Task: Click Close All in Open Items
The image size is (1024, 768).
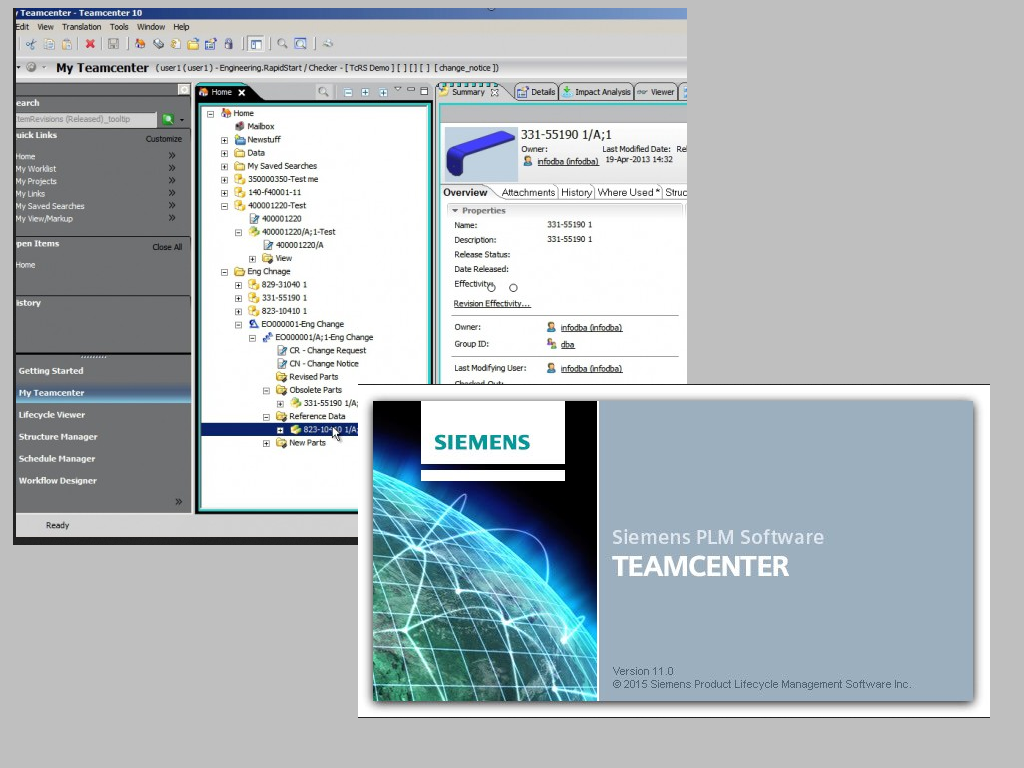Action: [167, 247]
